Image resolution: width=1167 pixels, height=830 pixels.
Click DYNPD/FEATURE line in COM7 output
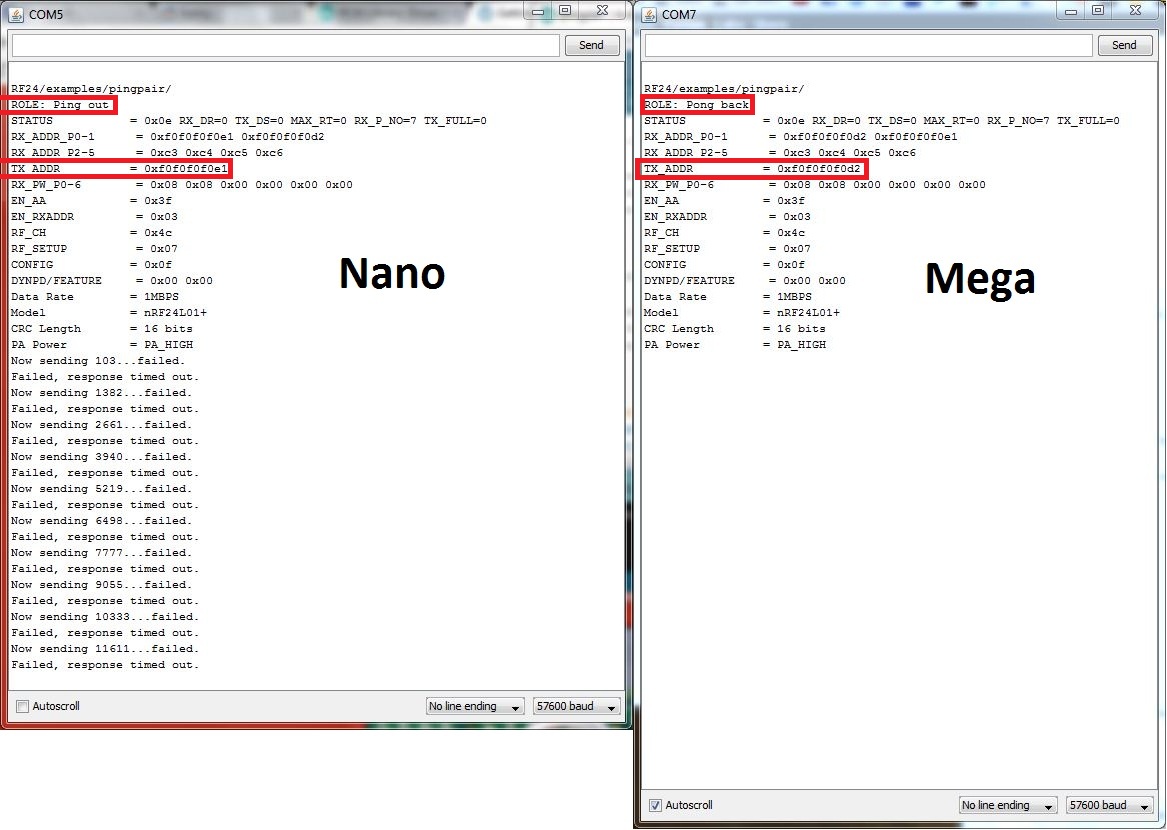pos(745,281)
